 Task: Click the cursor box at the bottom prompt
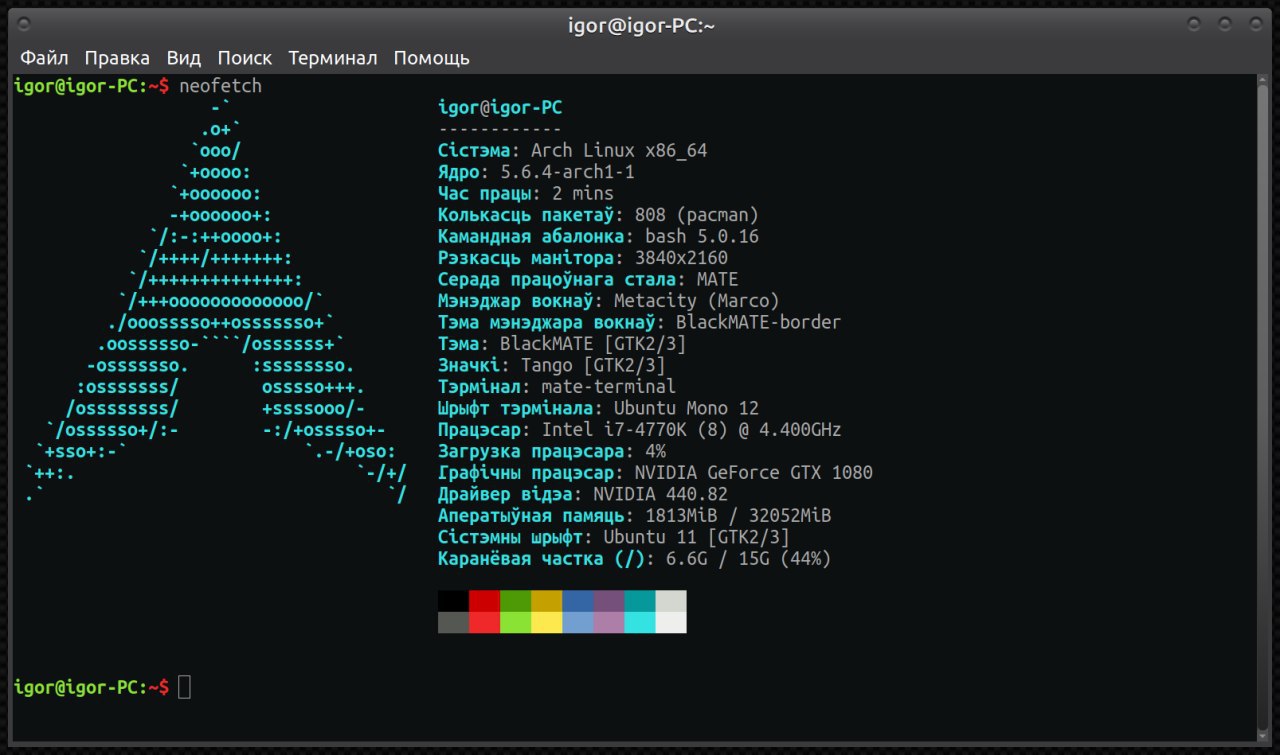pos(184,687)
